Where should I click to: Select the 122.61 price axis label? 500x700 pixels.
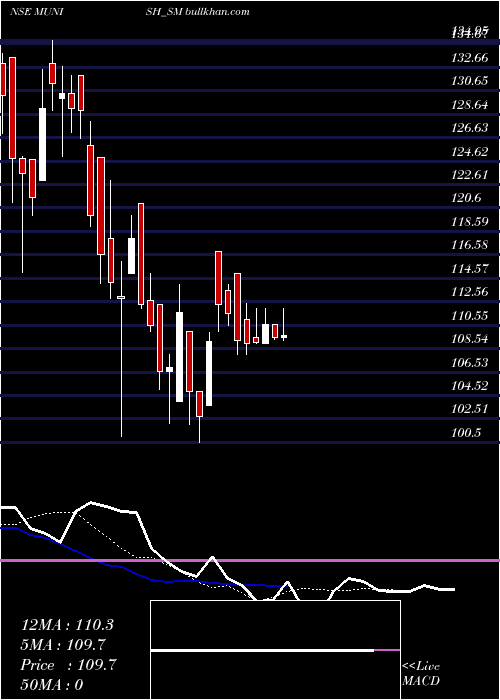pyautogui.click(x=470, y=175)
